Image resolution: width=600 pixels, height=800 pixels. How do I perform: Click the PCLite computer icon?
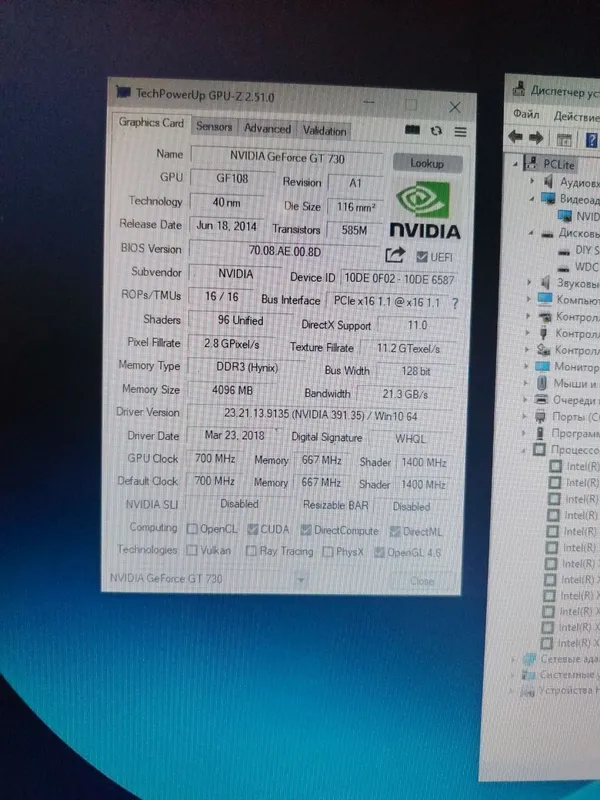[x=531, y=163]
